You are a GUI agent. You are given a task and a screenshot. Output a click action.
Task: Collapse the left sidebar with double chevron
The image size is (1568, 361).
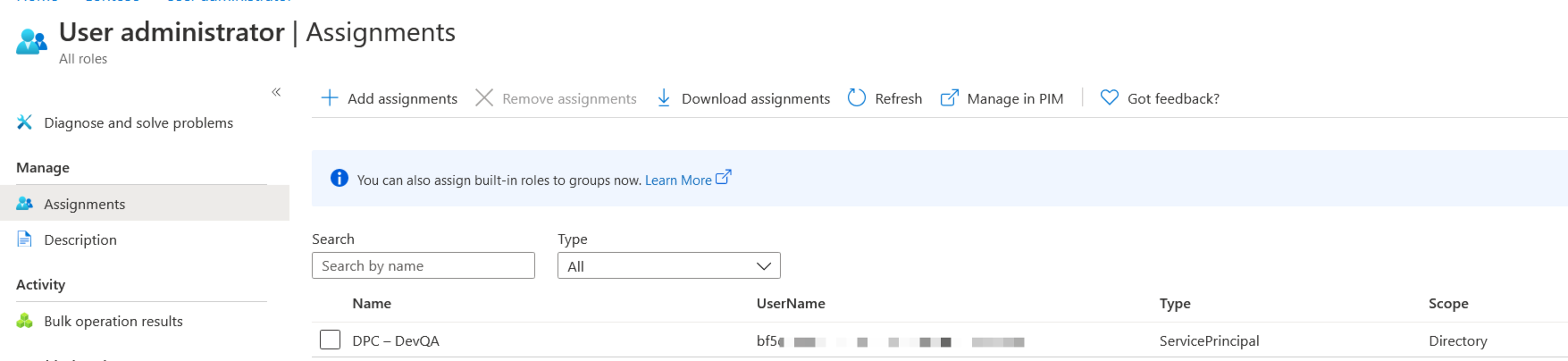pyautogui.click(x=276, y=92)
